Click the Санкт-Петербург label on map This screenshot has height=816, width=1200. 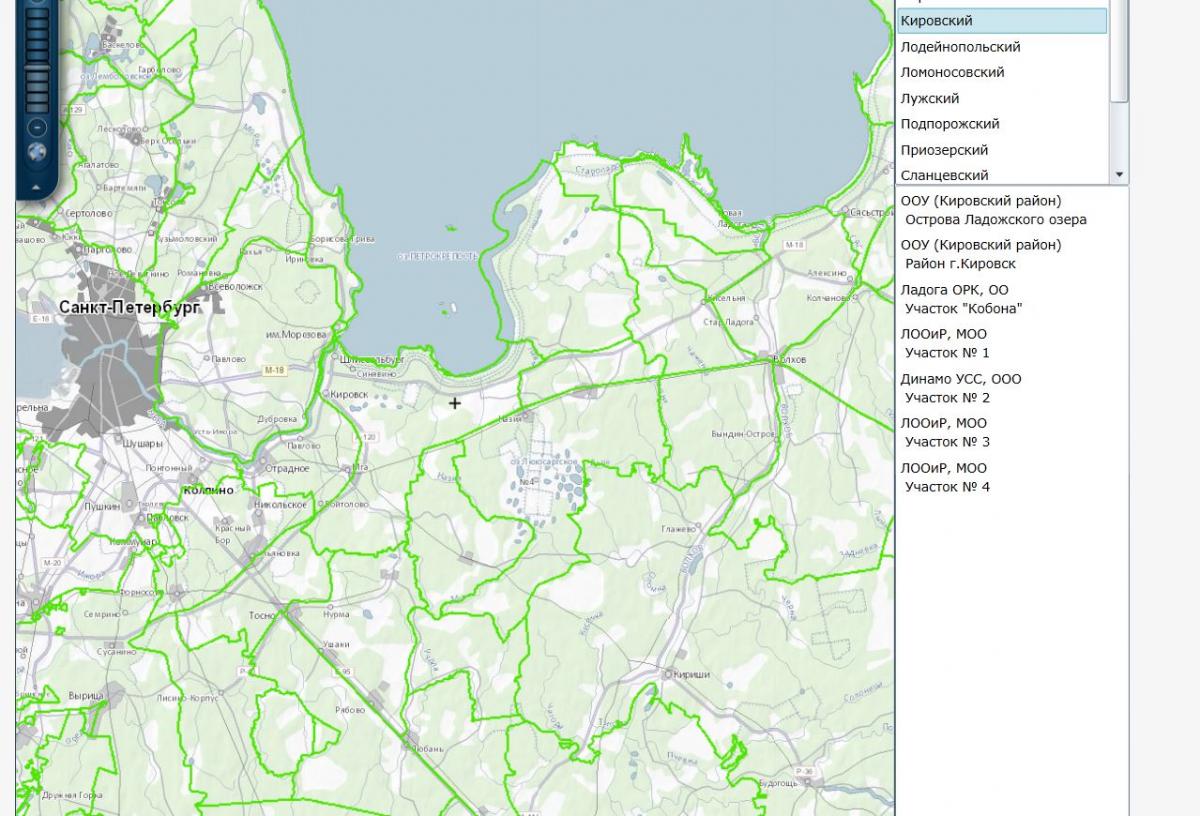click(x=129, y=307)
